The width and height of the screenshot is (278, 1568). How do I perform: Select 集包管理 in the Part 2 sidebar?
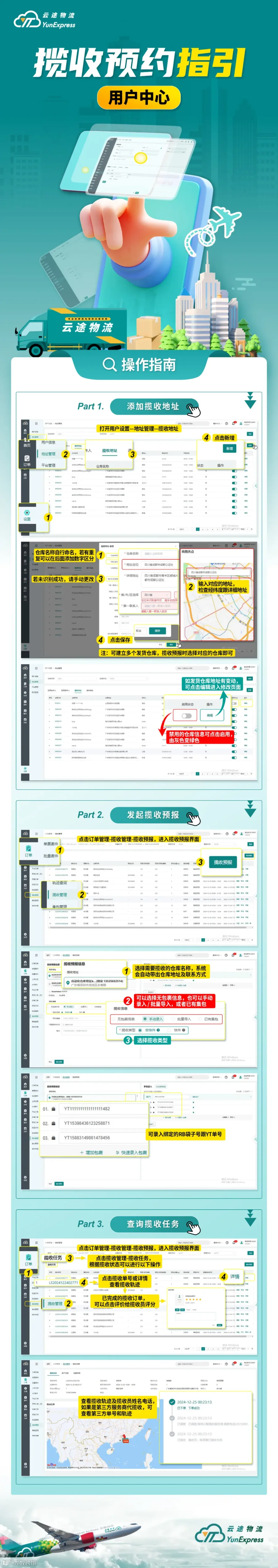tap(59, 906)
